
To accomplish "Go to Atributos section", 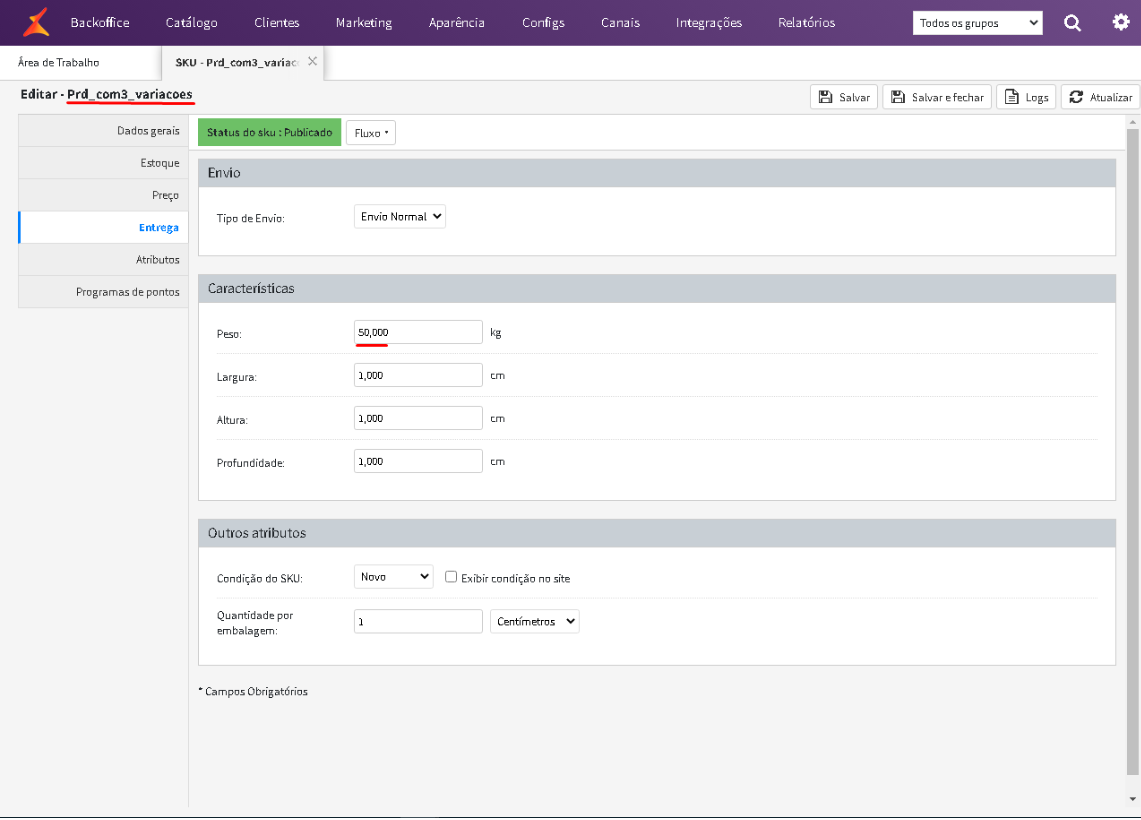I will pyautogui.click(x=103, y=260).
